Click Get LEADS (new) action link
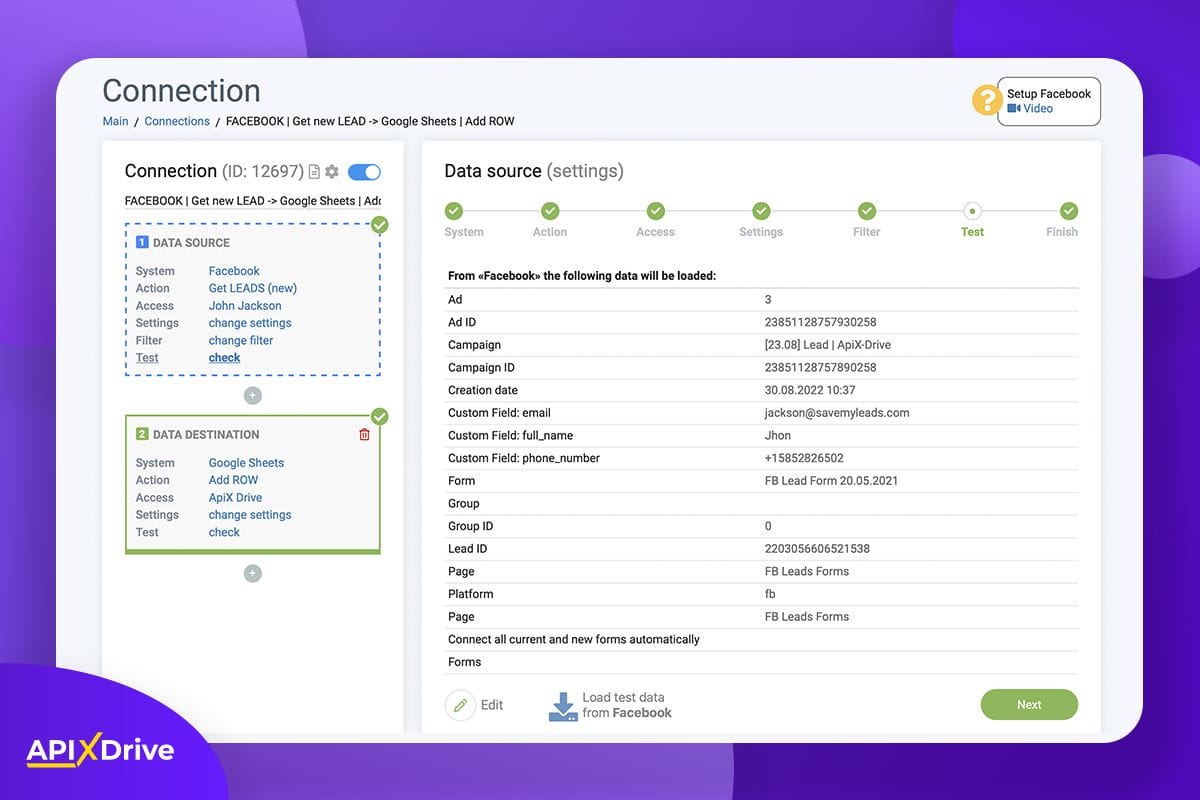1200x800 pixels. [x=252, y=288]
